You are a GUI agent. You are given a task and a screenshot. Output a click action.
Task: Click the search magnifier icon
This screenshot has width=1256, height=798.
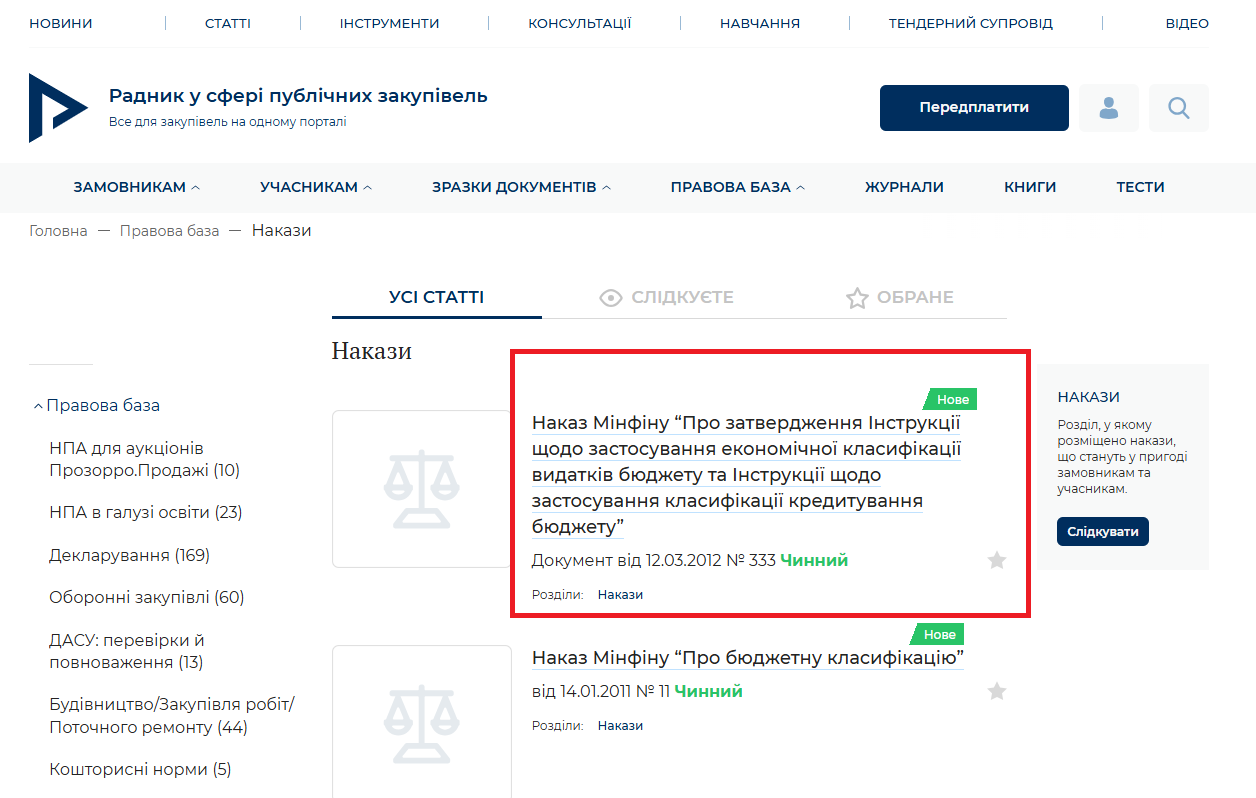pos(1178,108)
